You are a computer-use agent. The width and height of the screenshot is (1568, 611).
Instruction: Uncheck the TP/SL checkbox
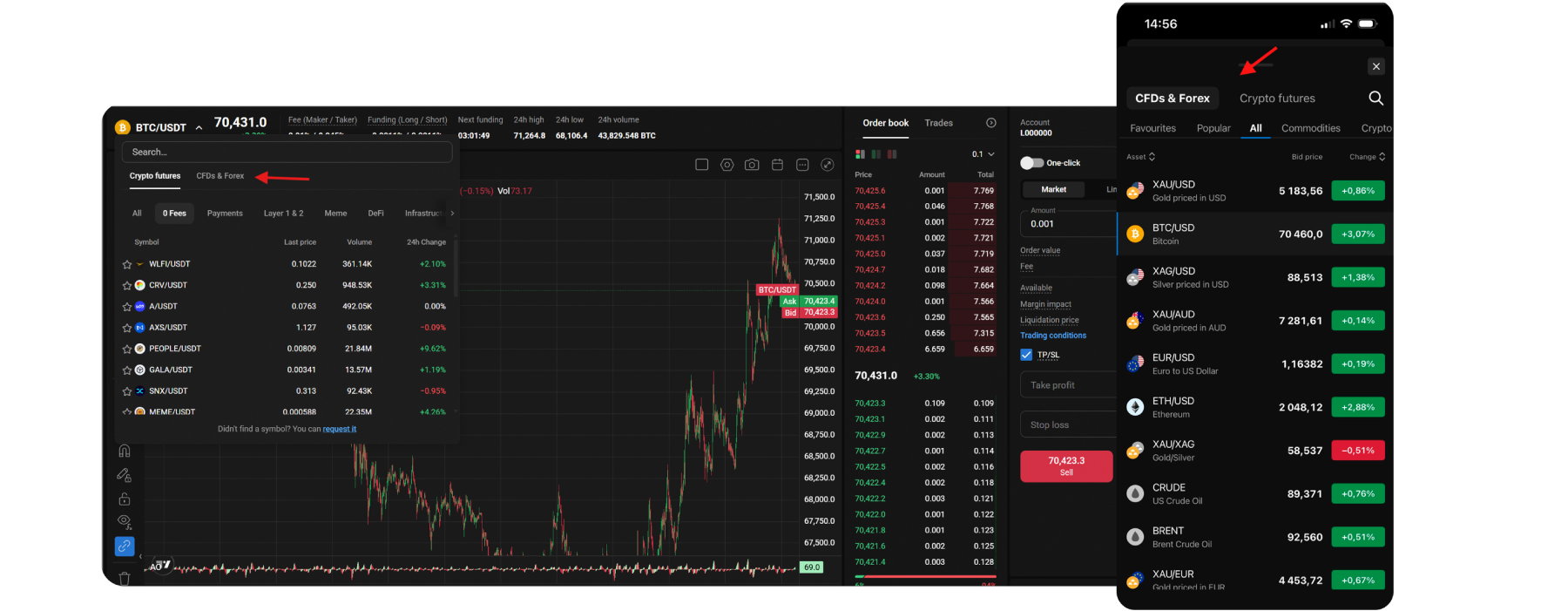click(1026, 355)
